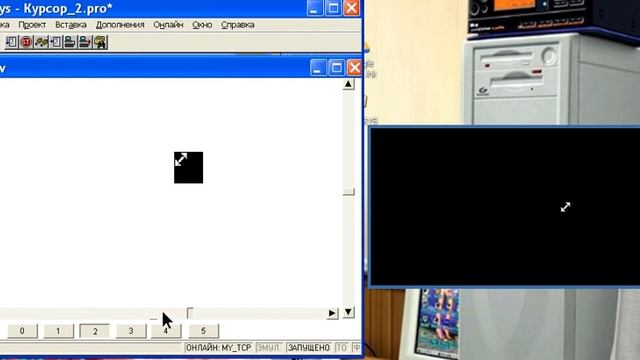Image resolution: width=640 pixels, height=360 pixels.
Task: Click the red Stop icon in toolbar
Action: coord(27,42)
